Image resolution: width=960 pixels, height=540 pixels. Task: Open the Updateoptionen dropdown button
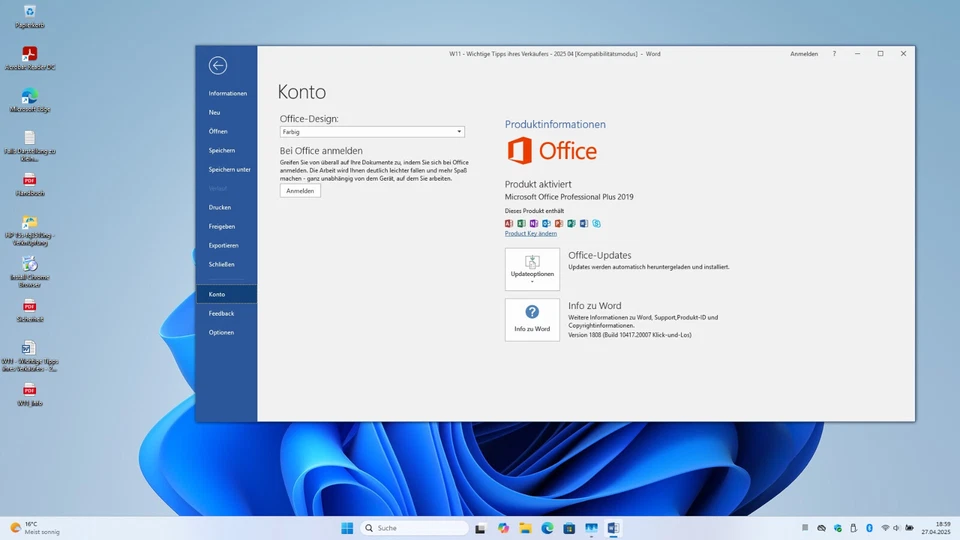(532, 269)
